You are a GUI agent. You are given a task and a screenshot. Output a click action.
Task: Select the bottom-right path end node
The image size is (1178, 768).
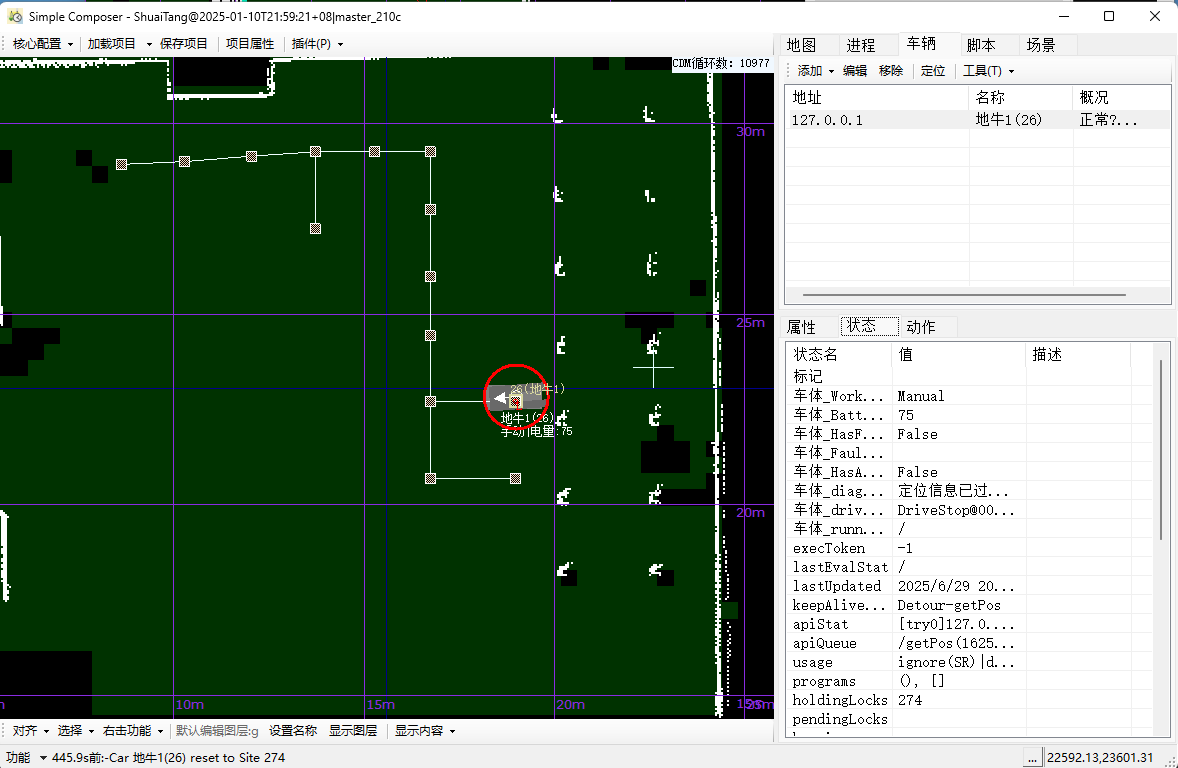pos(515,479)
